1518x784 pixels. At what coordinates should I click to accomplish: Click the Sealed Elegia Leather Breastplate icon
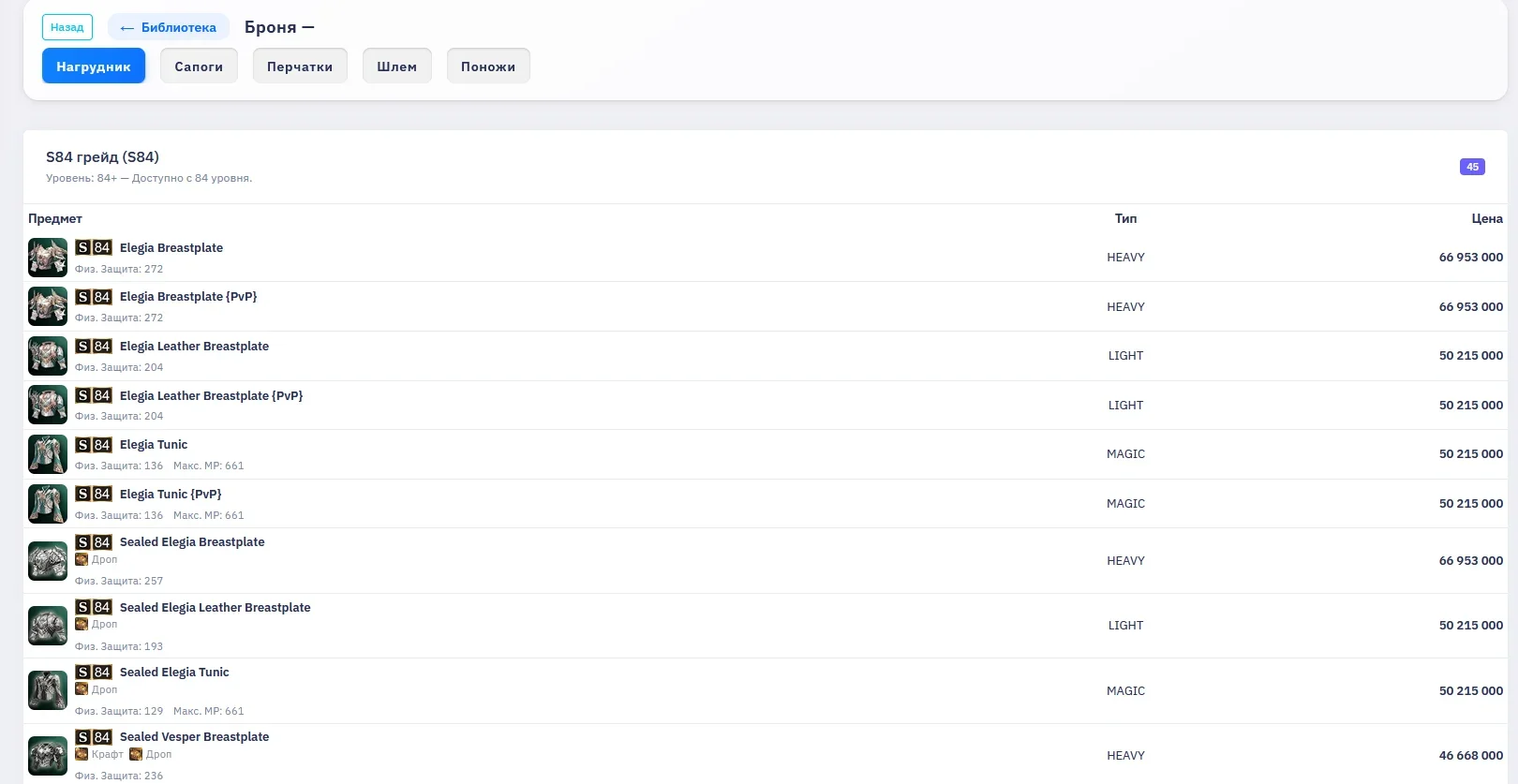click(47, 626)
